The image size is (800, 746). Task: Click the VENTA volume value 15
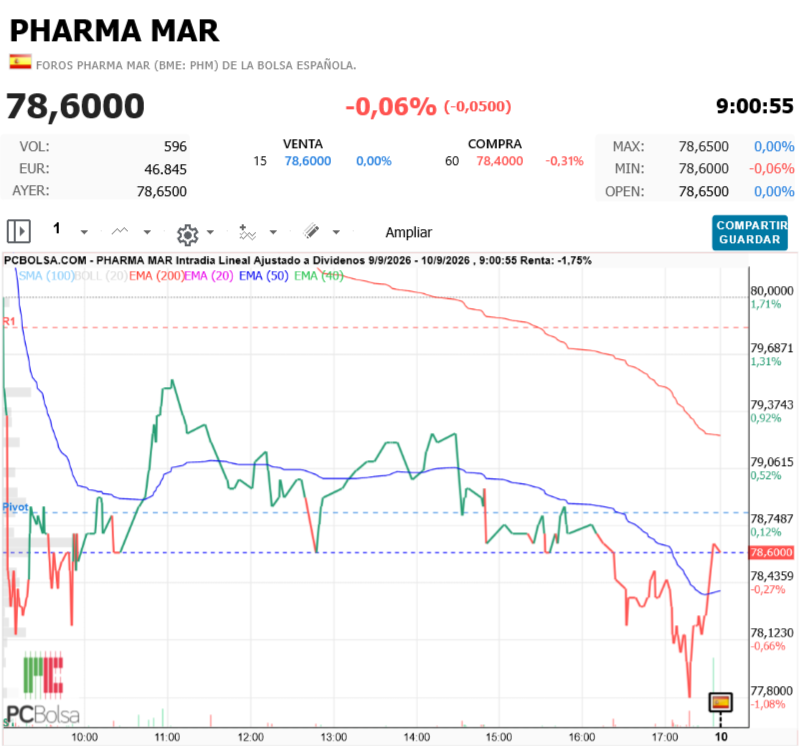click(260, 161)
